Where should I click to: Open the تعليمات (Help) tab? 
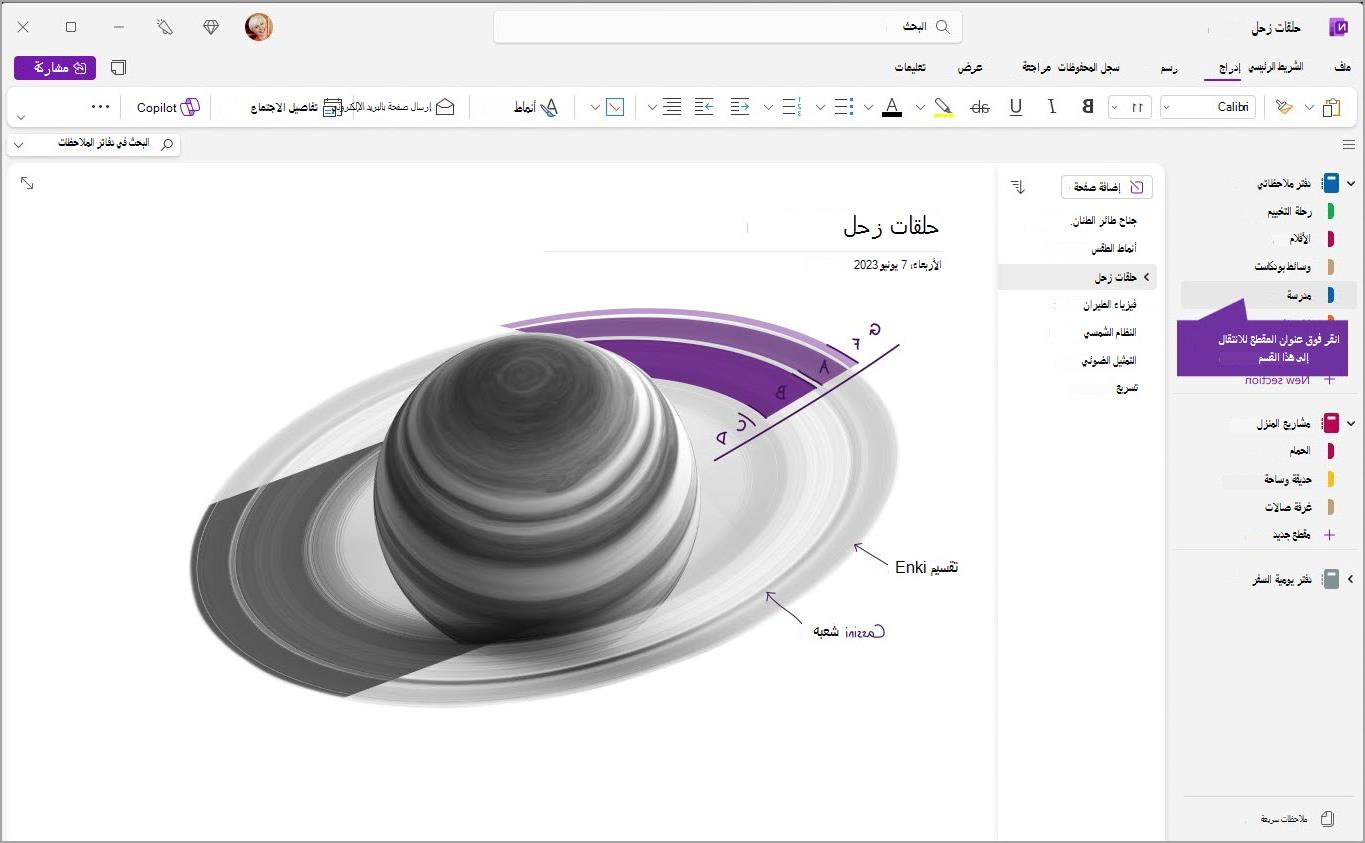click(909, 67)
